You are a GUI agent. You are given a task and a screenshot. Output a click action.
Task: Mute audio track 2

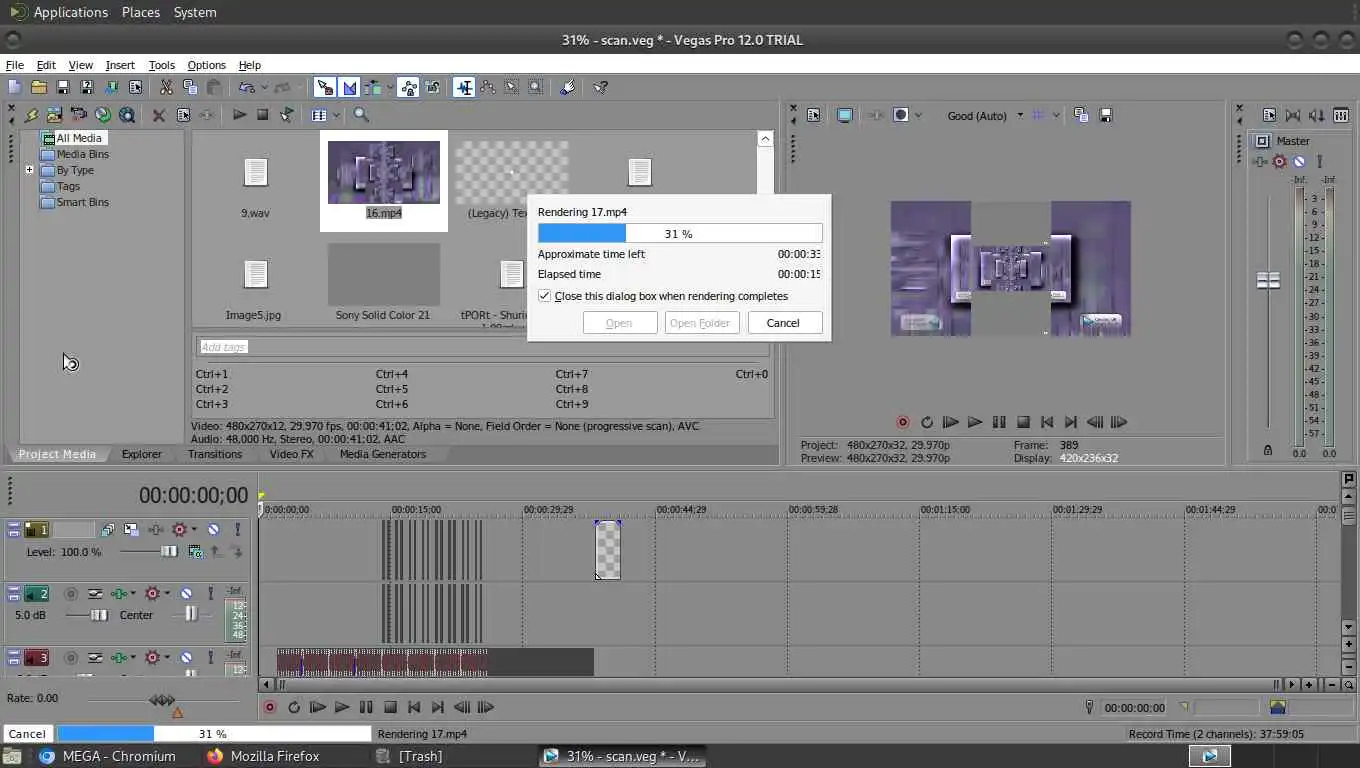186,594
